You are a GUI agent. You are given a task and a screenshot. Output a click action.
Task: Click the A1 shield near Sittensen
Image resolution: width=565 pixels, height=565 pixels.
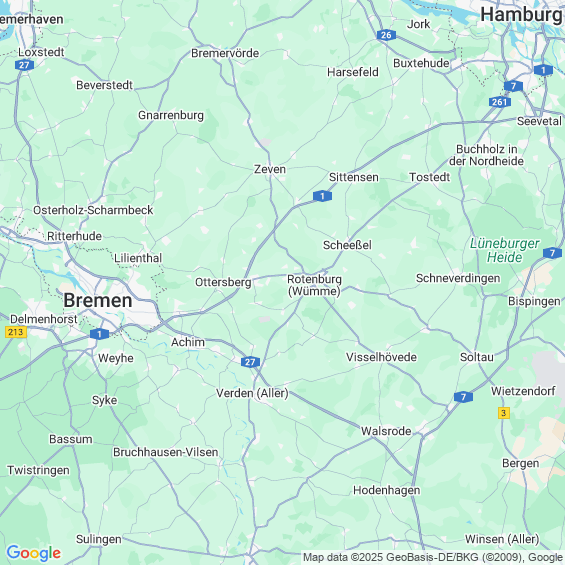click(322, 196)
